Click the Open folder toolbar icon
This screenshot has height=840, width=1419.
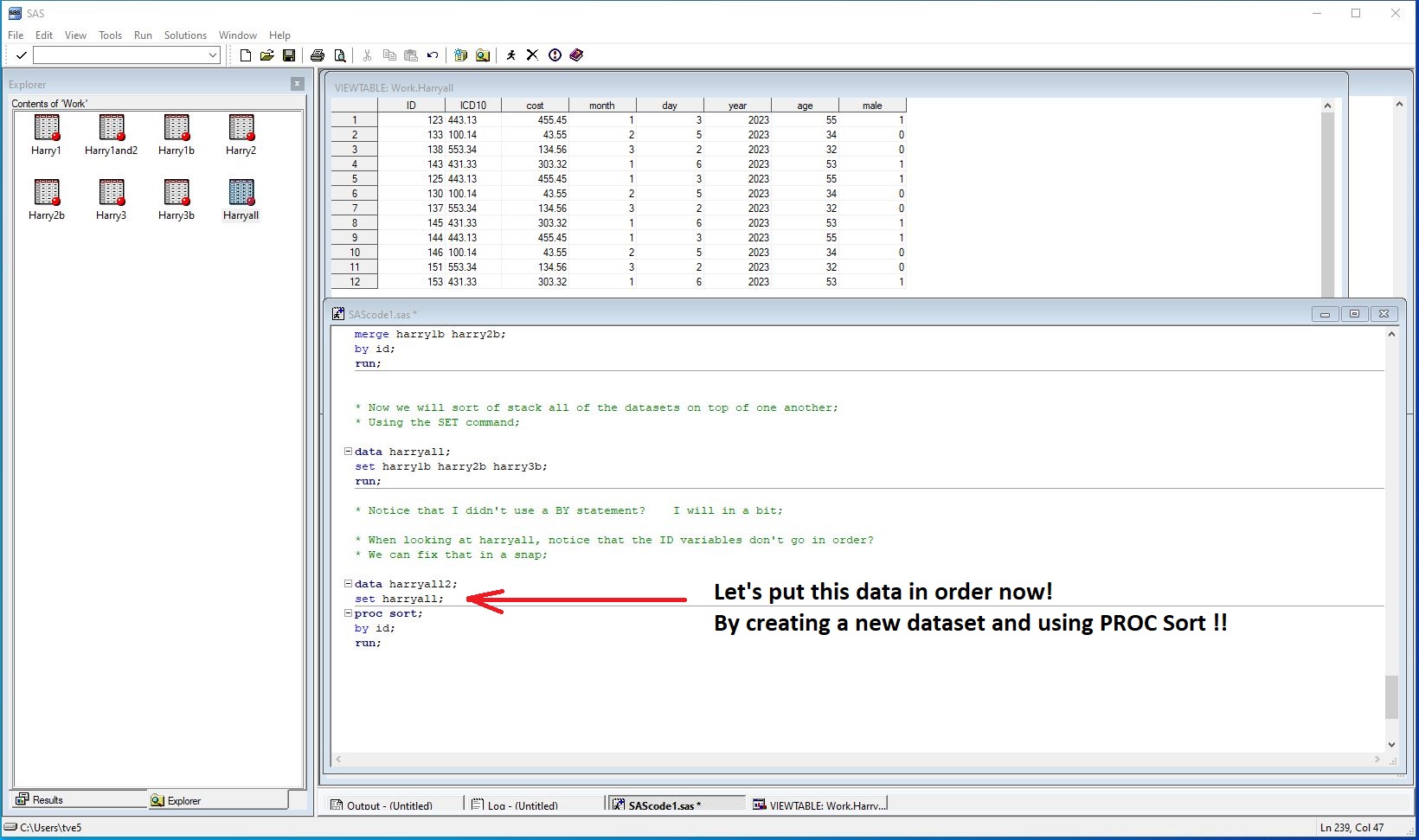[267, 55]
